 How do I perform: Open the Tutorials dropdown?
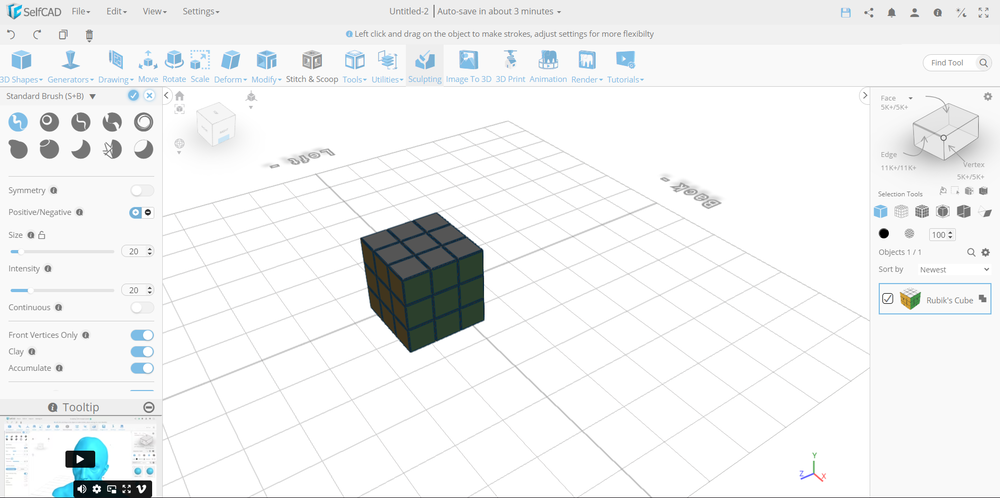[x=625, y=66]
